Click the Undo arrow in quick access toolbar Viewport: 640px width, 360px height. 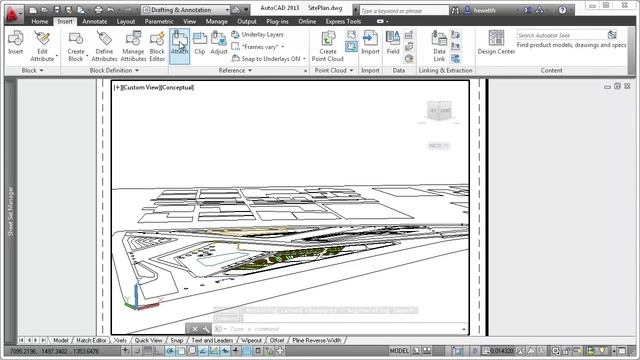[110, 10]
